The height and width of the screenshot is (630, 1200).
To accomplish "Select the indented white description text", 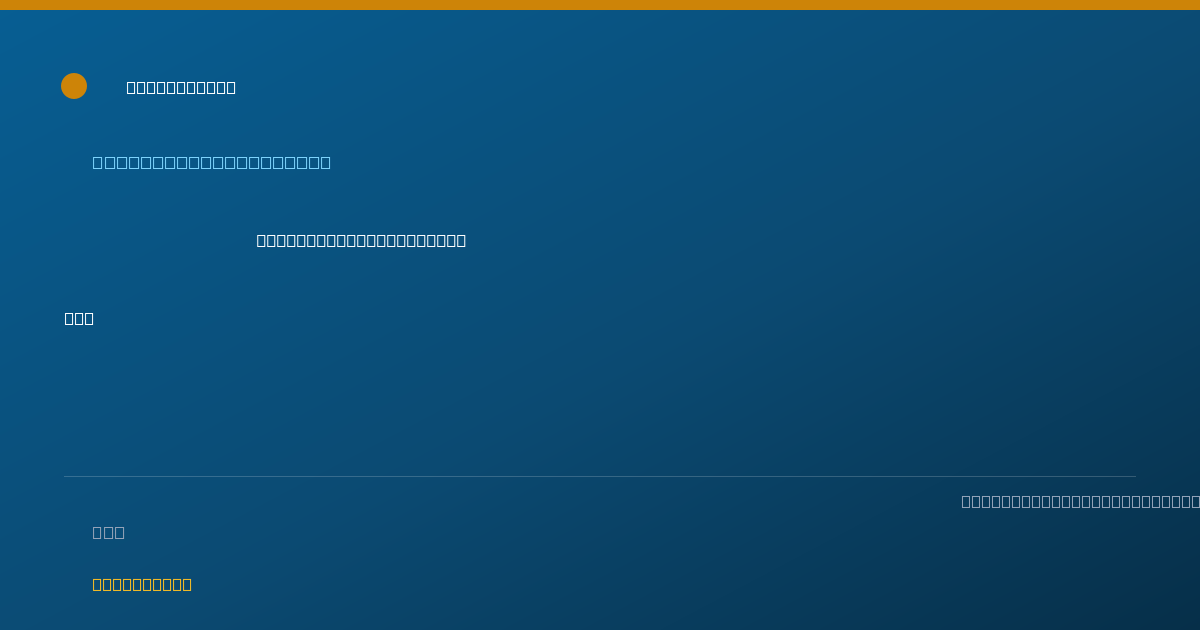I will tap(361, 240).
